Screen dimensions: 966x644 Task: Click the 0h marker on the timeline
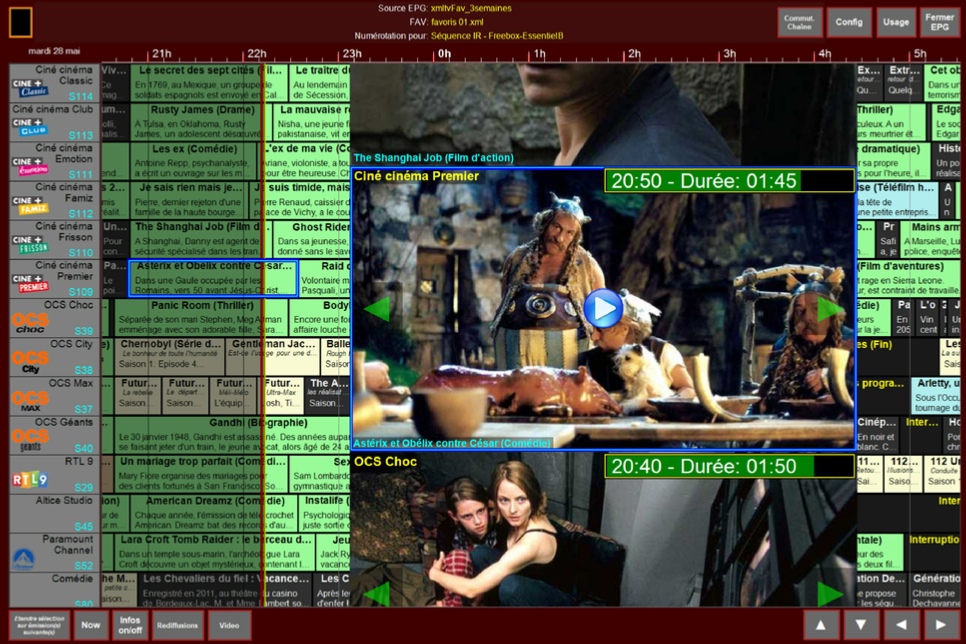click(444, 54)
